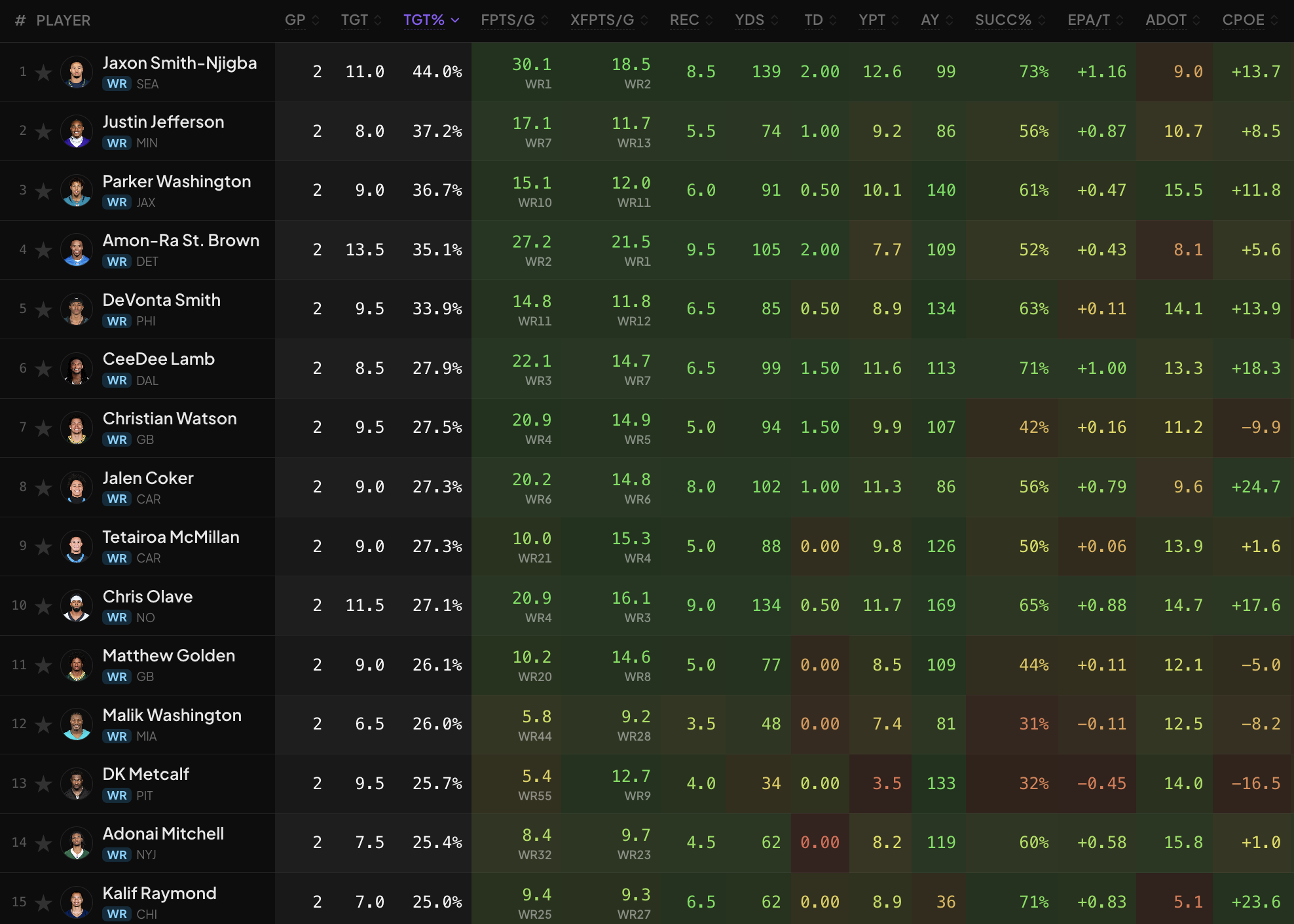
Task: Click the star icon for Adonai Mitchell
Action: [x=43, y=843]
